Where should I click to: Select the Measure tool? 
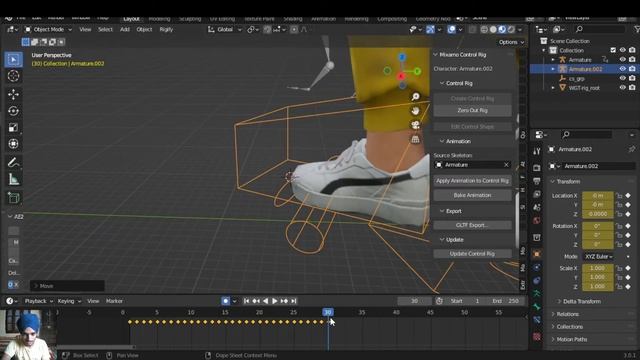pyautogui.click(x=13, y=179)
